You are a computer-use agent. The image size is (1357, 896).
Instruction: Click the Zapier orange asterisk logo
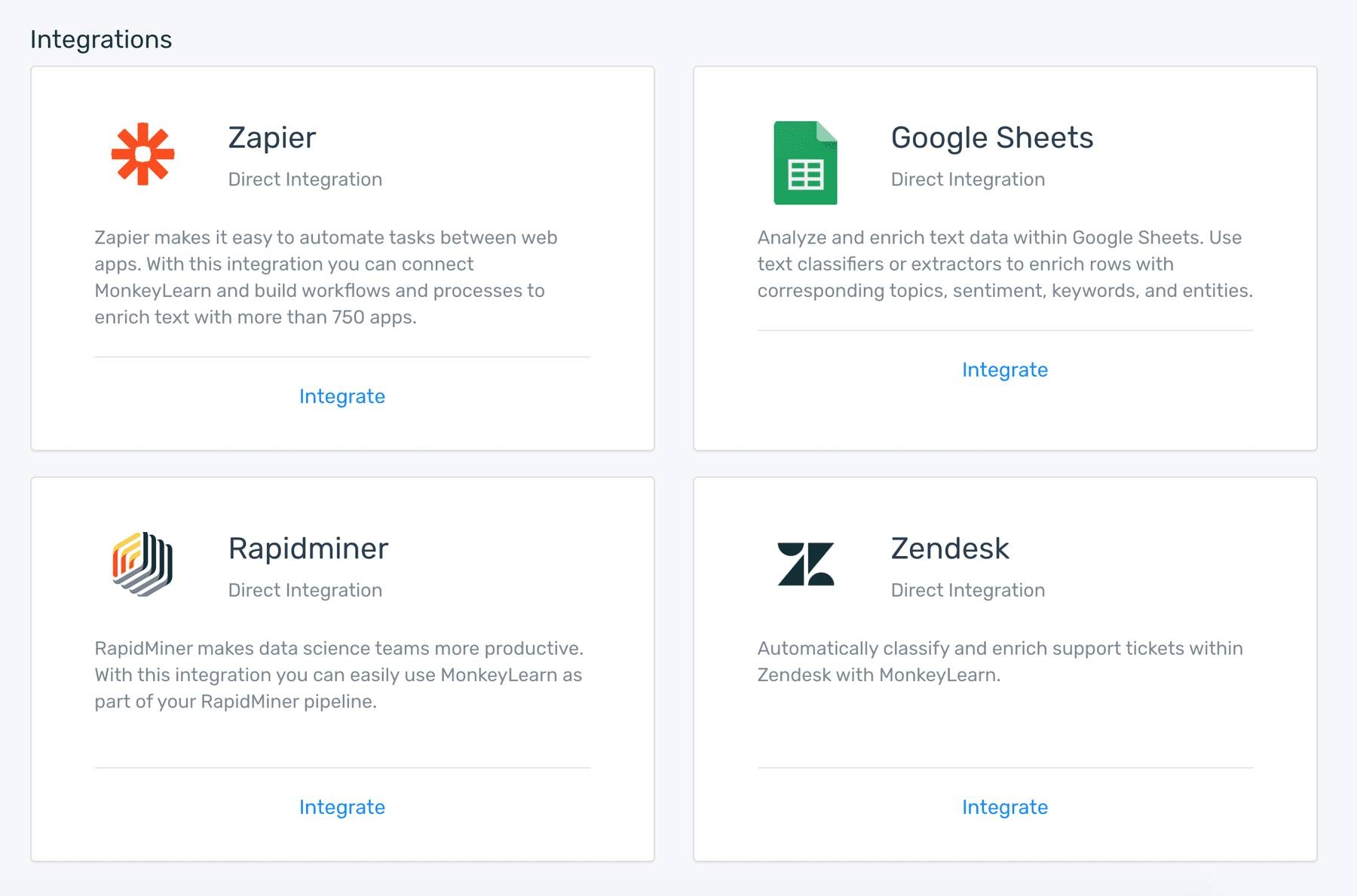coord(142,154)
